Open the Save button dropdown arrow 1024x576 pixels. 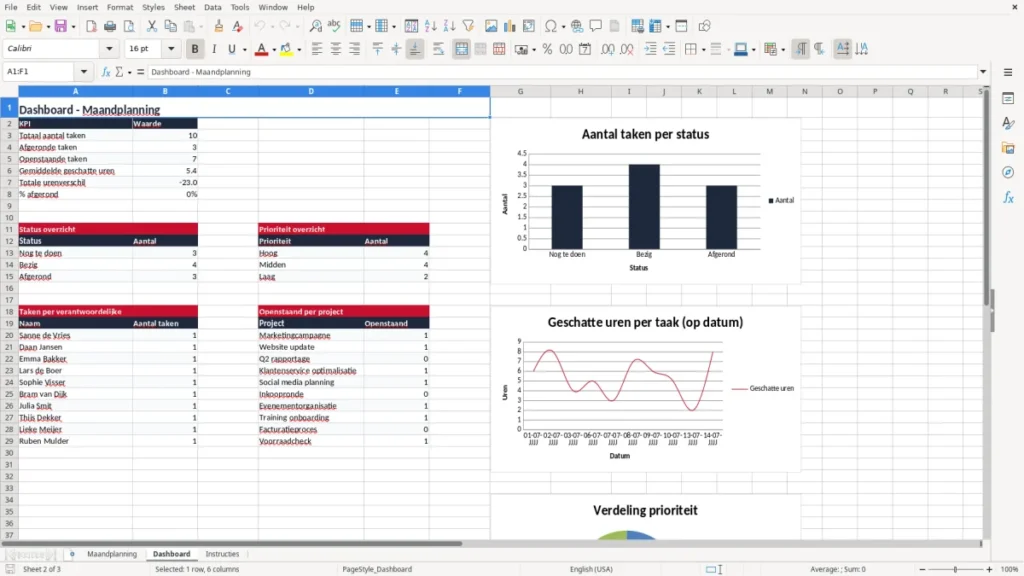click(73, 27)
